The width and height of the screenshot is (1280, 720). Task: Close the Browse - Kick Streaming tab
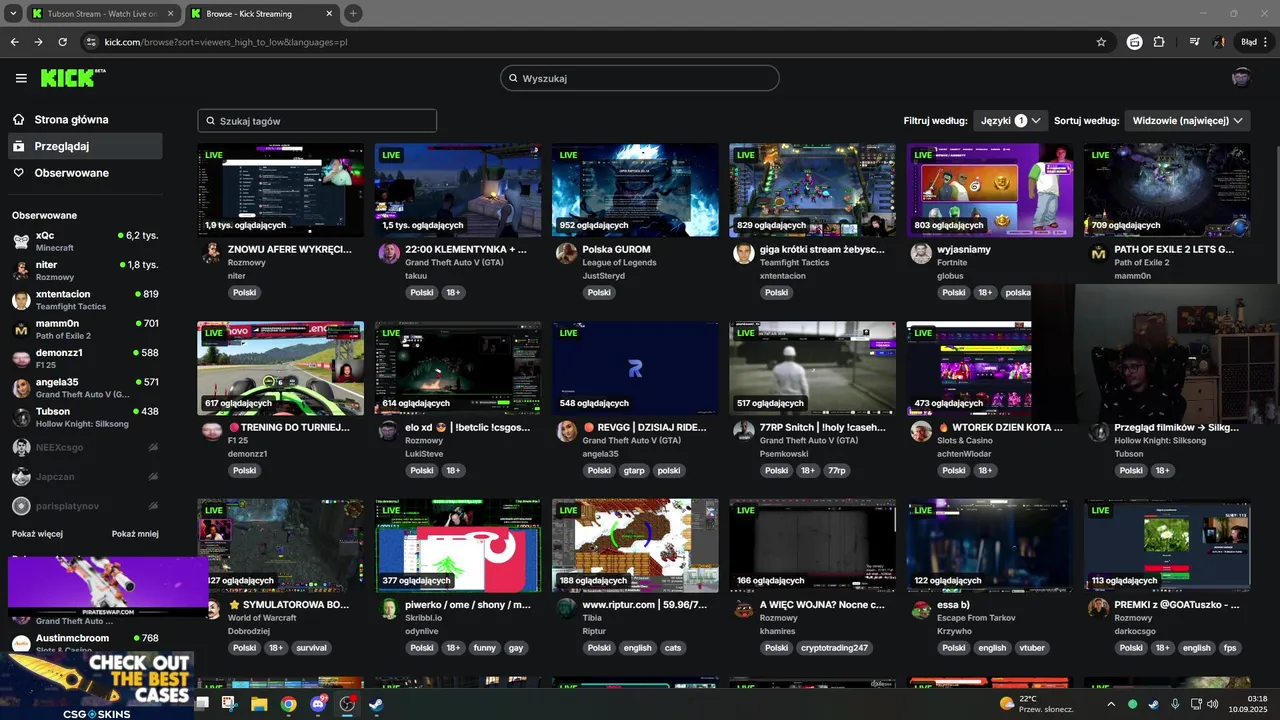pyautogui.click(x=328, y=14)
